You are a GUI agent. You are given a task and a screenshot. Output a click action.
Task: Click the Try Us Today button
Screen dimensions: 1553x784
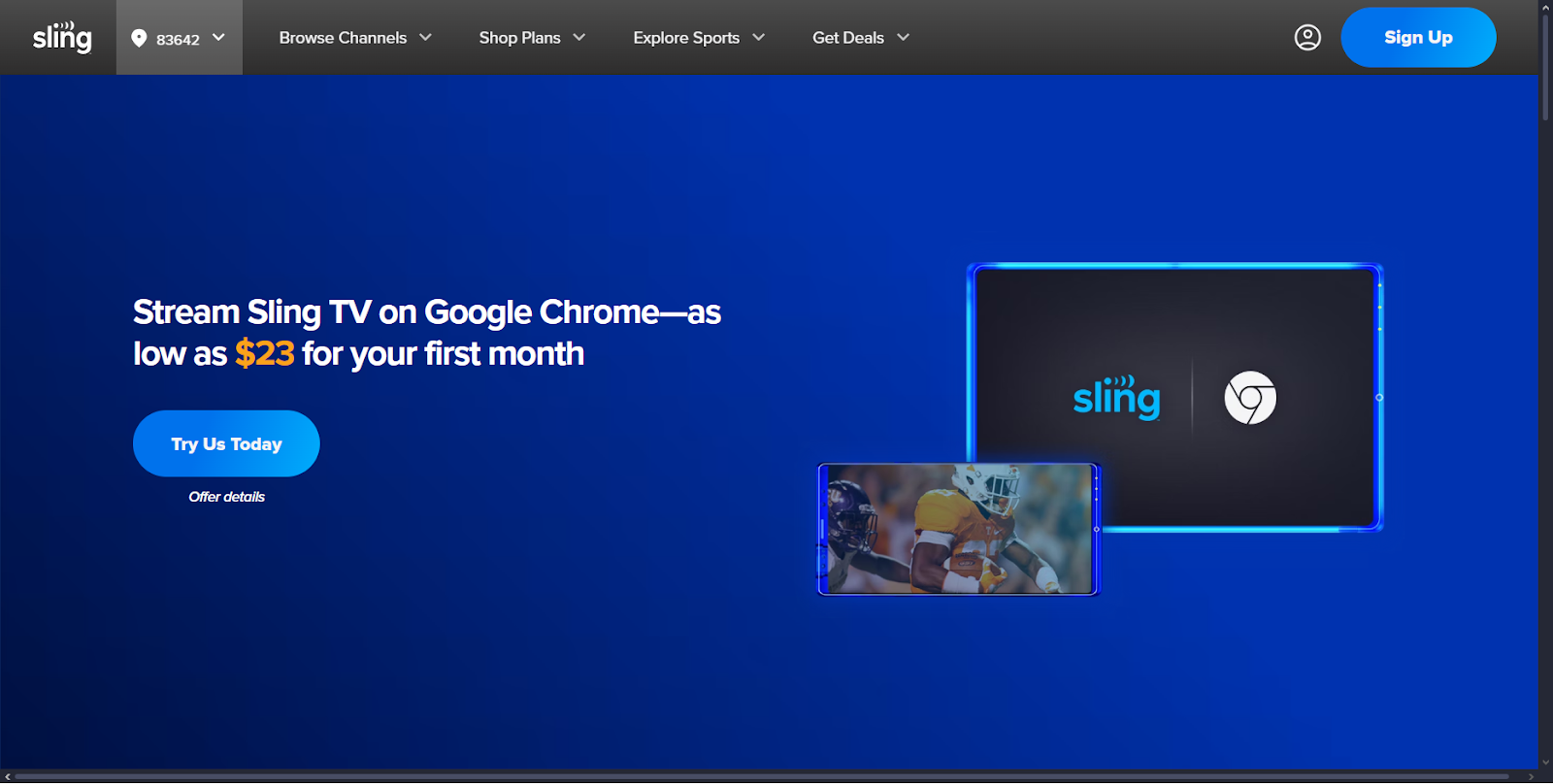pos(226,443)
